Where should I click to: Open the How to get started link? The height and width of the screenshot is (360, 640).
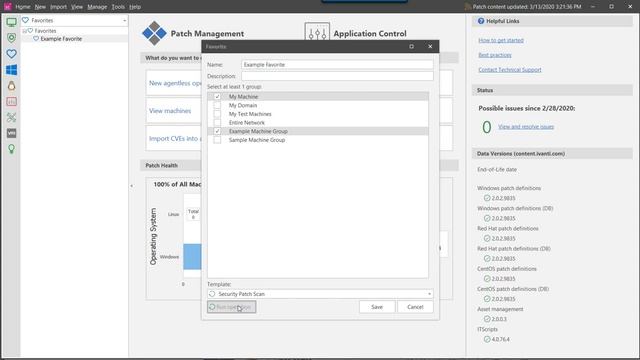[501, 40]
